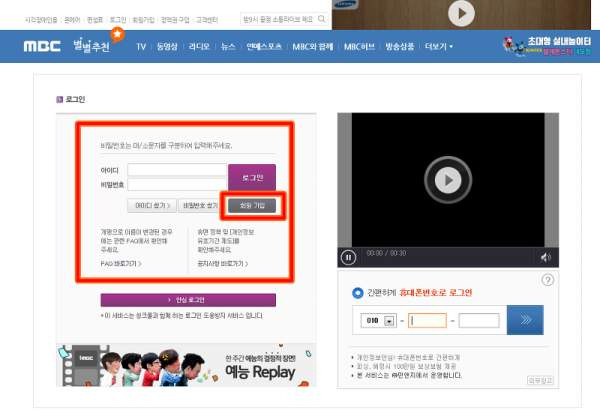Click the search magnifier icon in the top search box
This screenshot has width=600, height=419.
click(322, 19)
